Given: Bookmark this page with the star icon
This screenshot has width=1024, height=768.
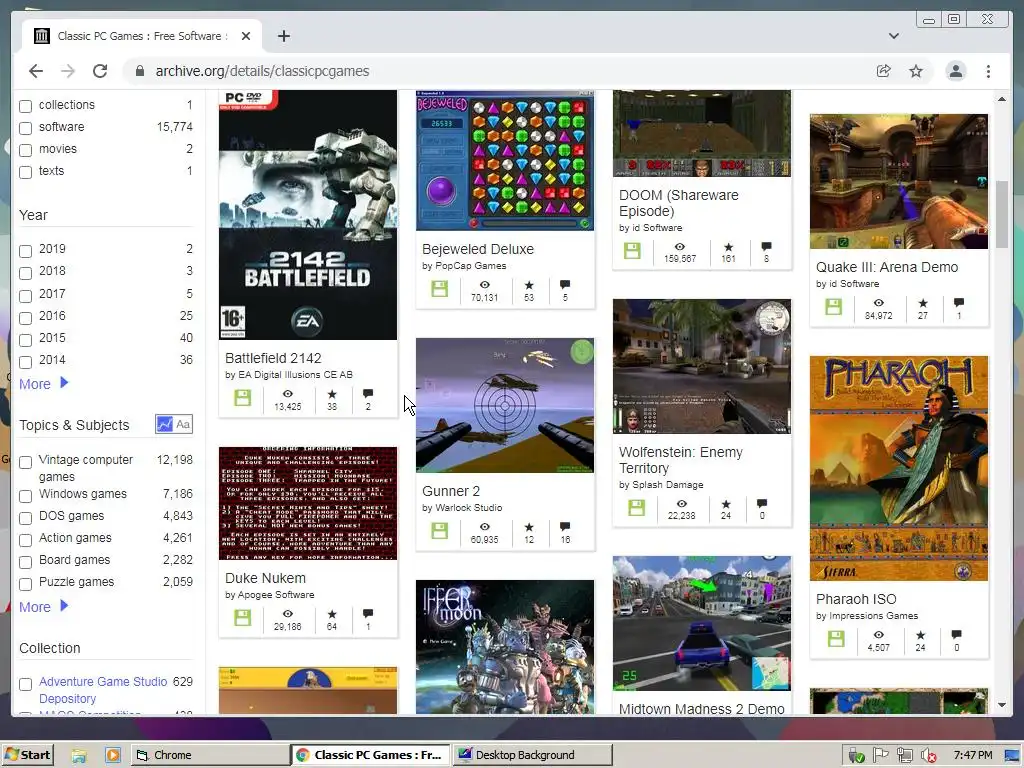Looking at the screenshot, I should coord(916,71).
